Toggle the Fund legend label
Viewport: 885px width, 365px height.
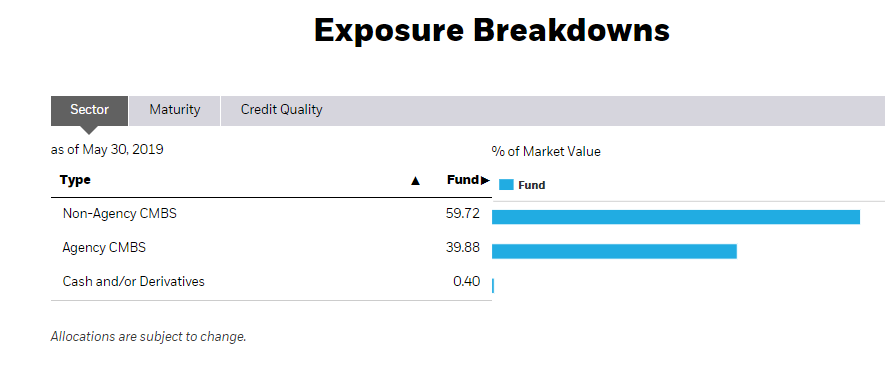coord(532,185)
